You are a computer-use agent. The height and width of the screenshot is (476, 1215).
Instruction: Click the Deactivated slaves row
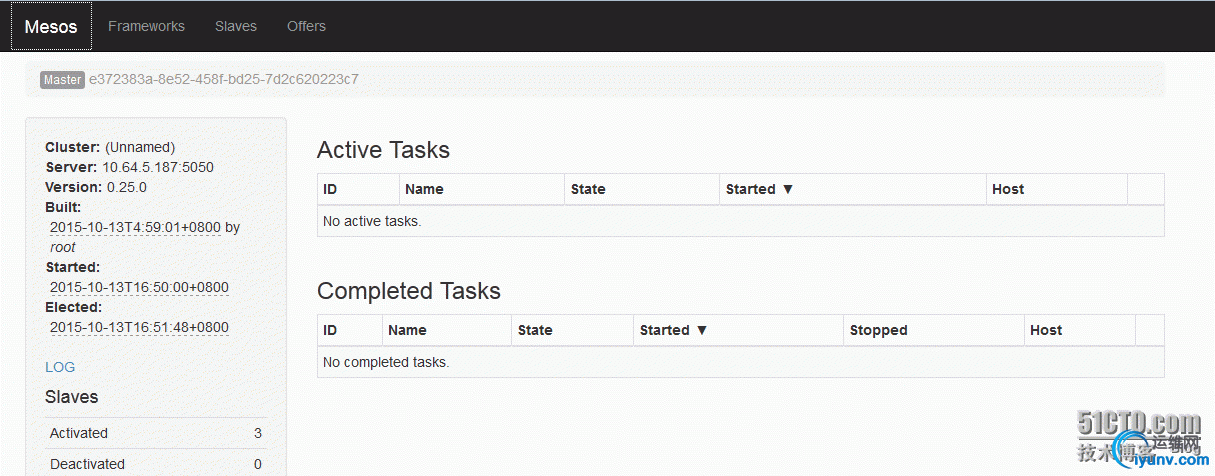(x=156, y=464)
